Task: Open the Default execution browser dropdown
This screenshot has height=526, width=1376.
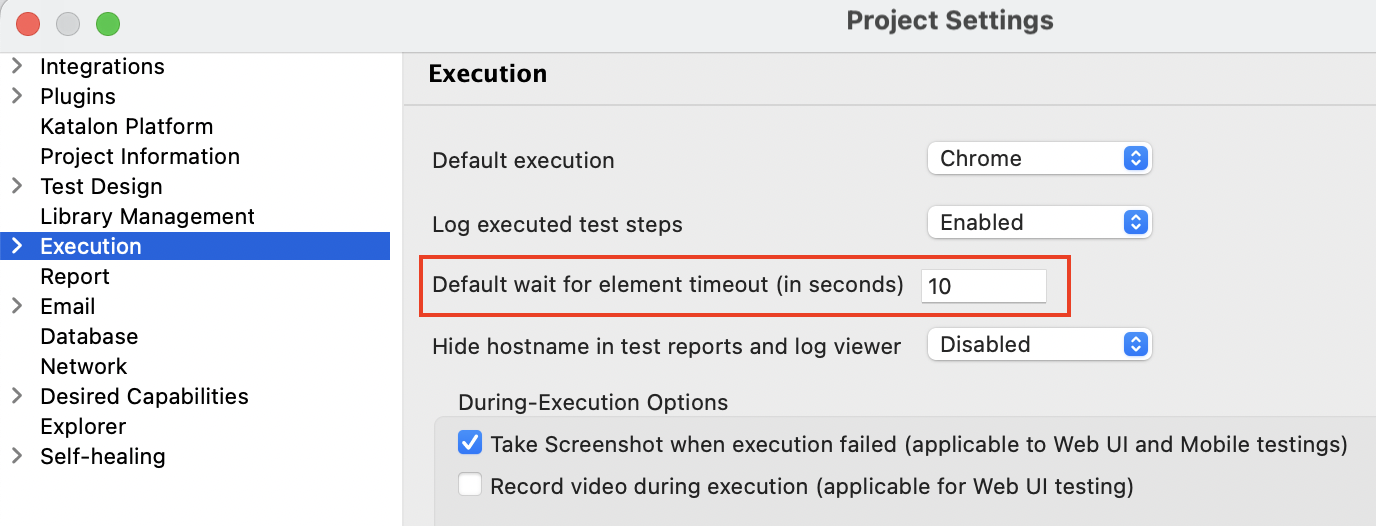Action: coord(1039,158)
